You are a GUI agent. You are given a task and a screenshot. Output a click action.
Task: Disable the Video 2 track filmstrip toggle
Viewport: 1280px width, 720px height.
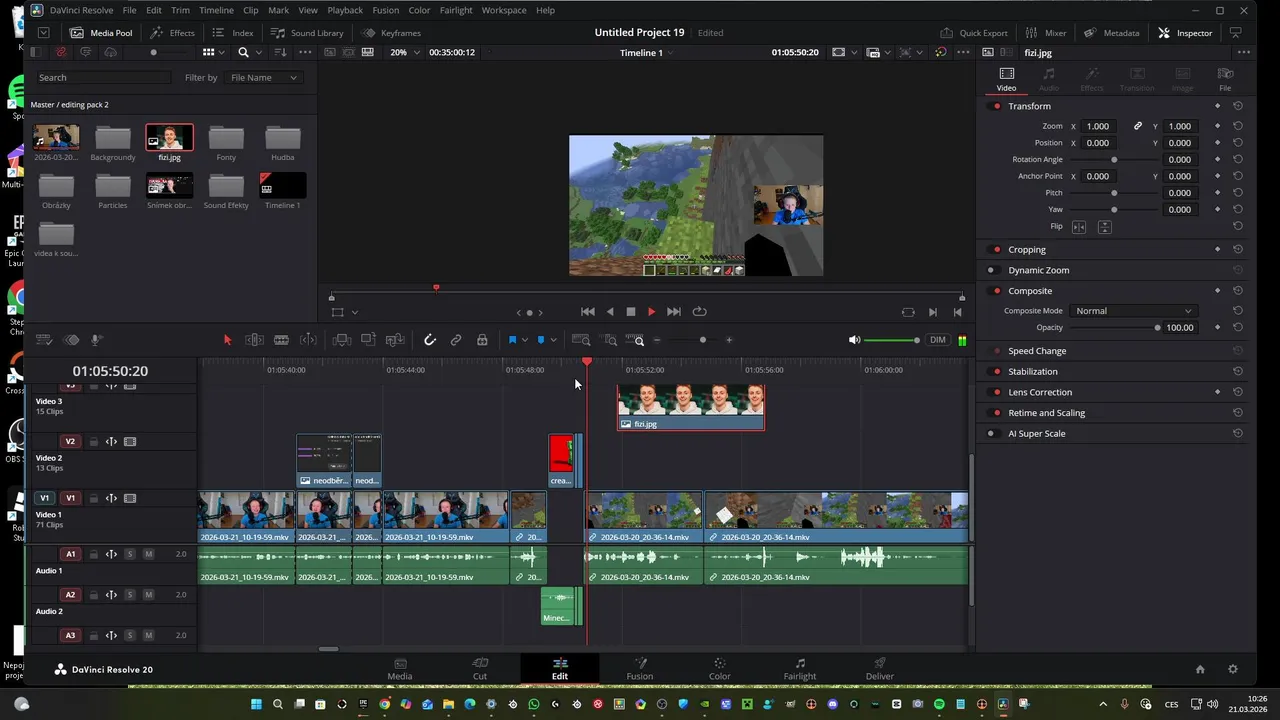130,441
